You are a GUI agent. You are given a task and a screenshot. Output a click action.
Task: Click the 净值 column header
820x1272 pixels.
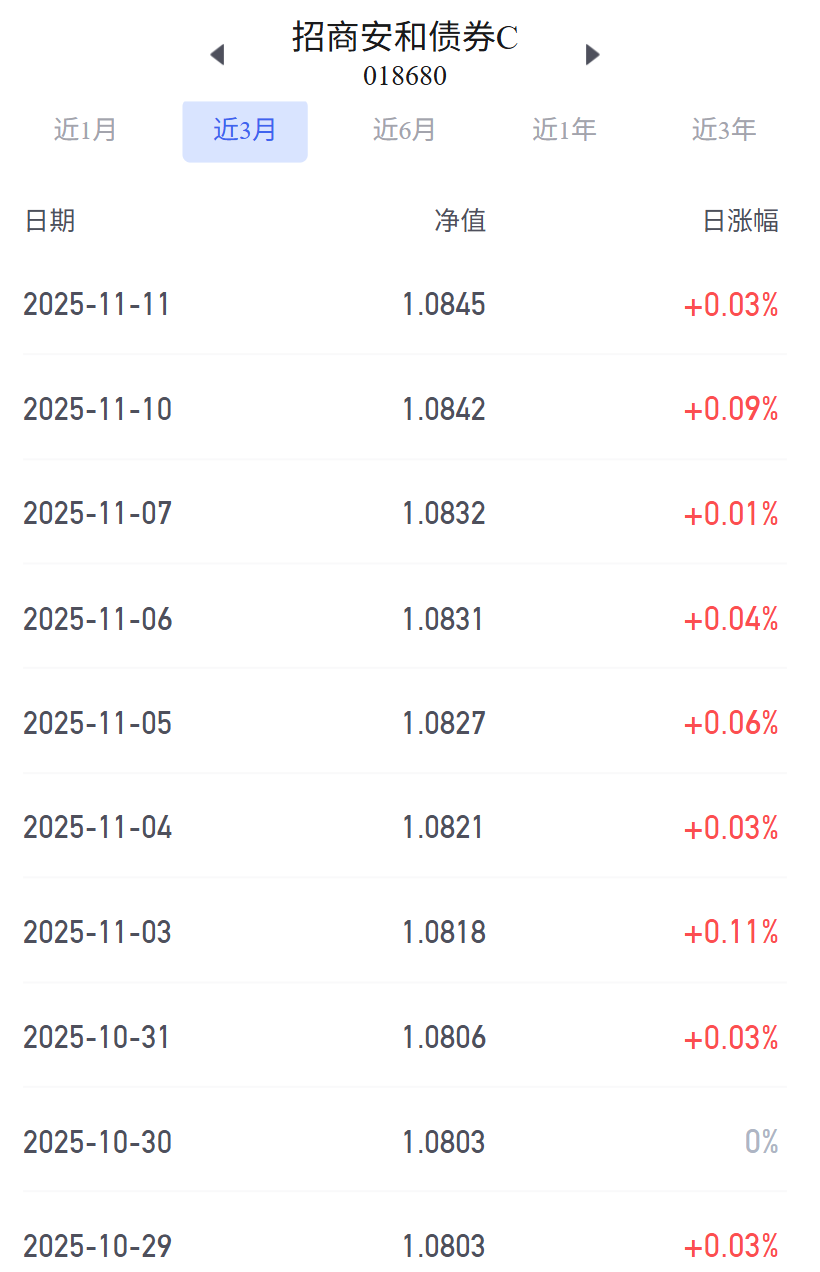coord(460,221)
